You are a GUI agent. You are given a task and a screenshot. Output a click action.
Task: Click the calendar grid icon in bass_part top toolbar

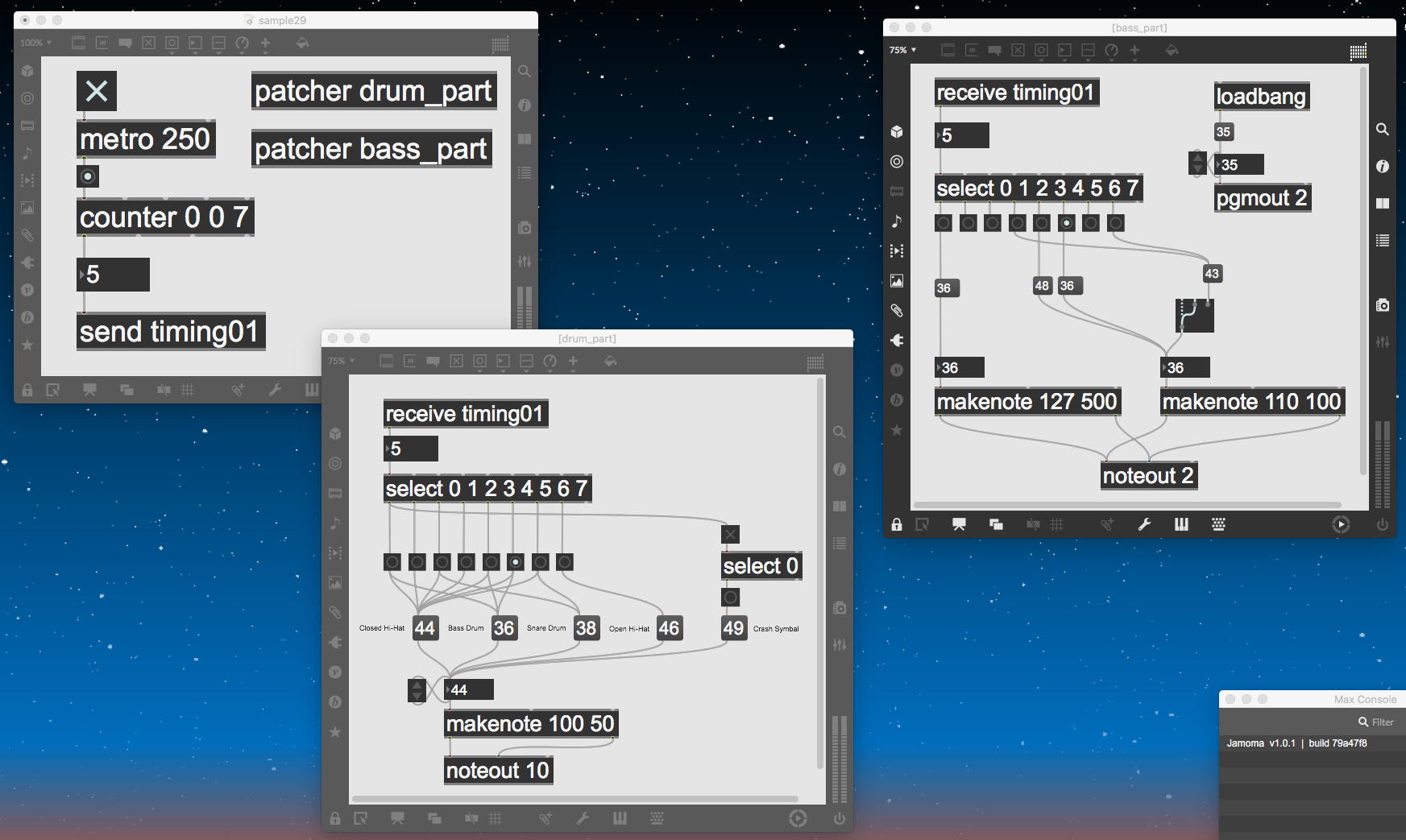(x=1358, y=52)
